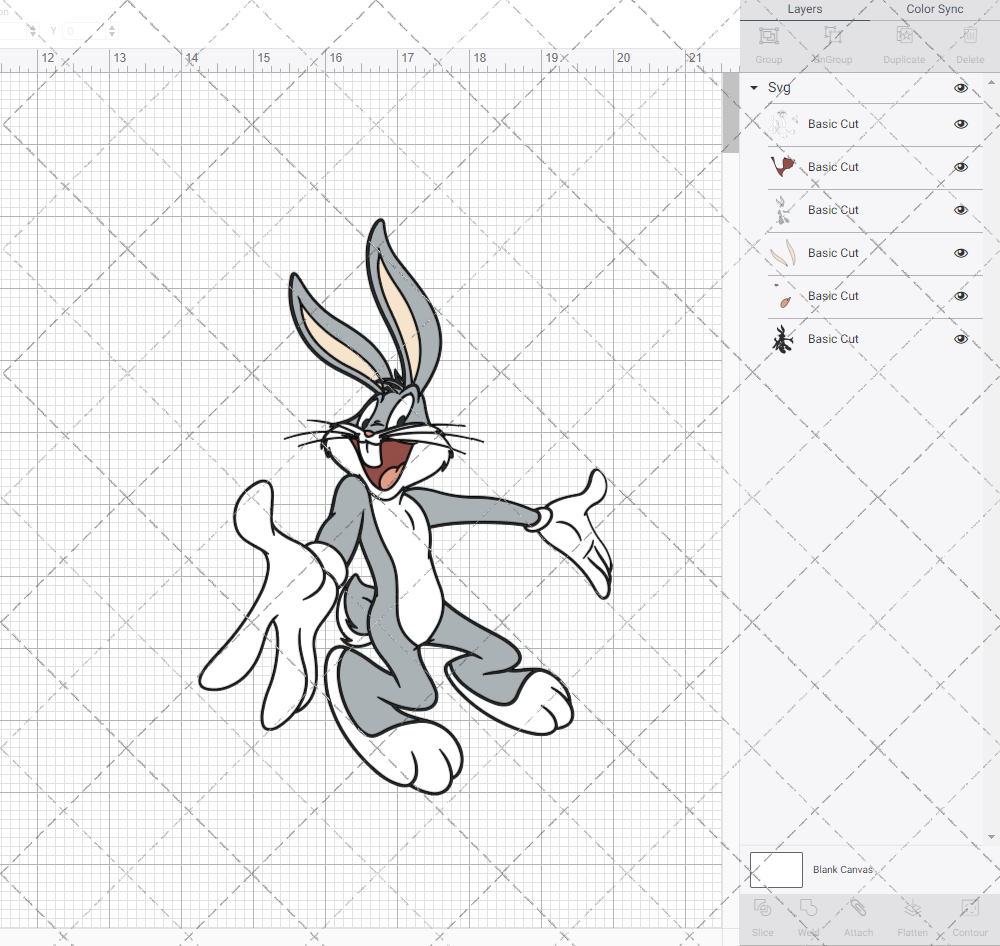Select the Attach tool
1000x946 pixels.
click(858, 908)
